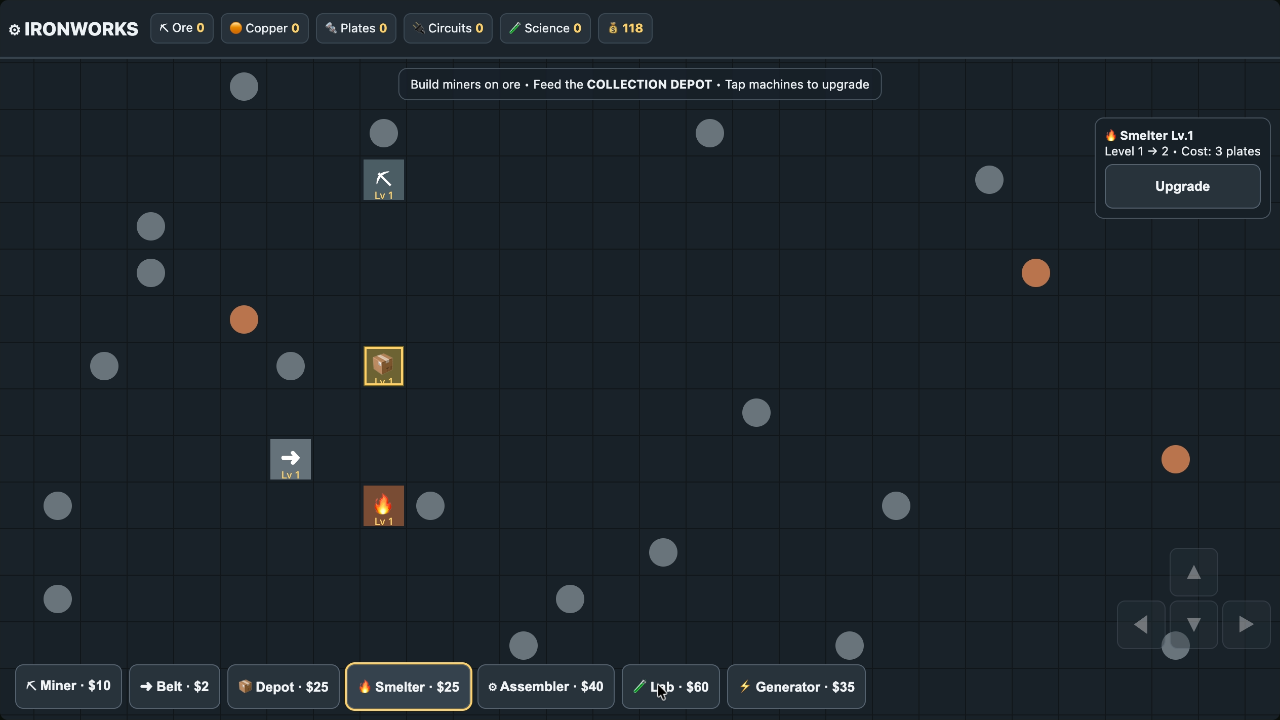This screenshot has height=720, width=1280.
Task: Click the Upgrade button for the Smelter
Action: tap(1182, 187)
